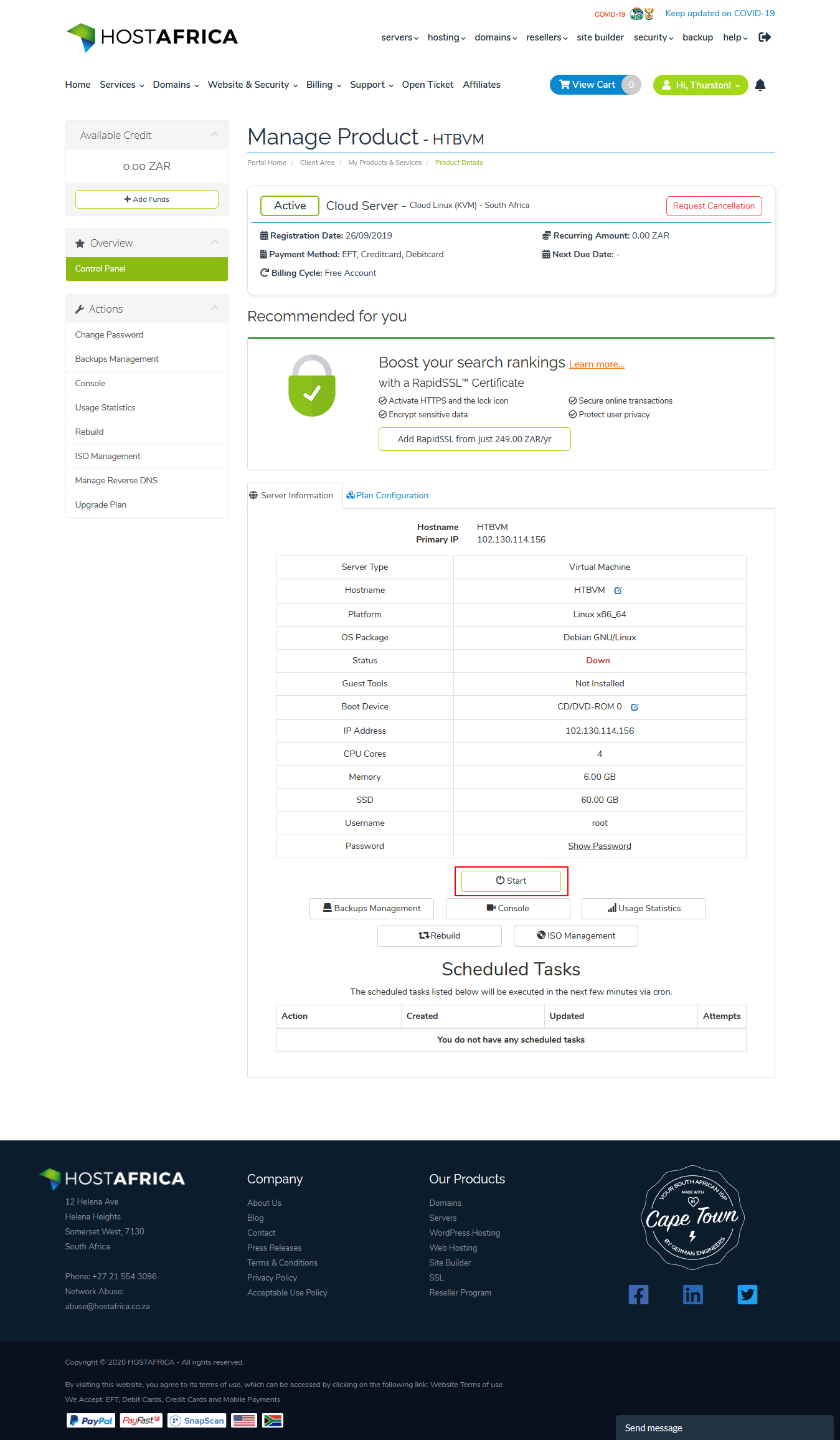Click the HostAfrica header logo

point(152,37)
